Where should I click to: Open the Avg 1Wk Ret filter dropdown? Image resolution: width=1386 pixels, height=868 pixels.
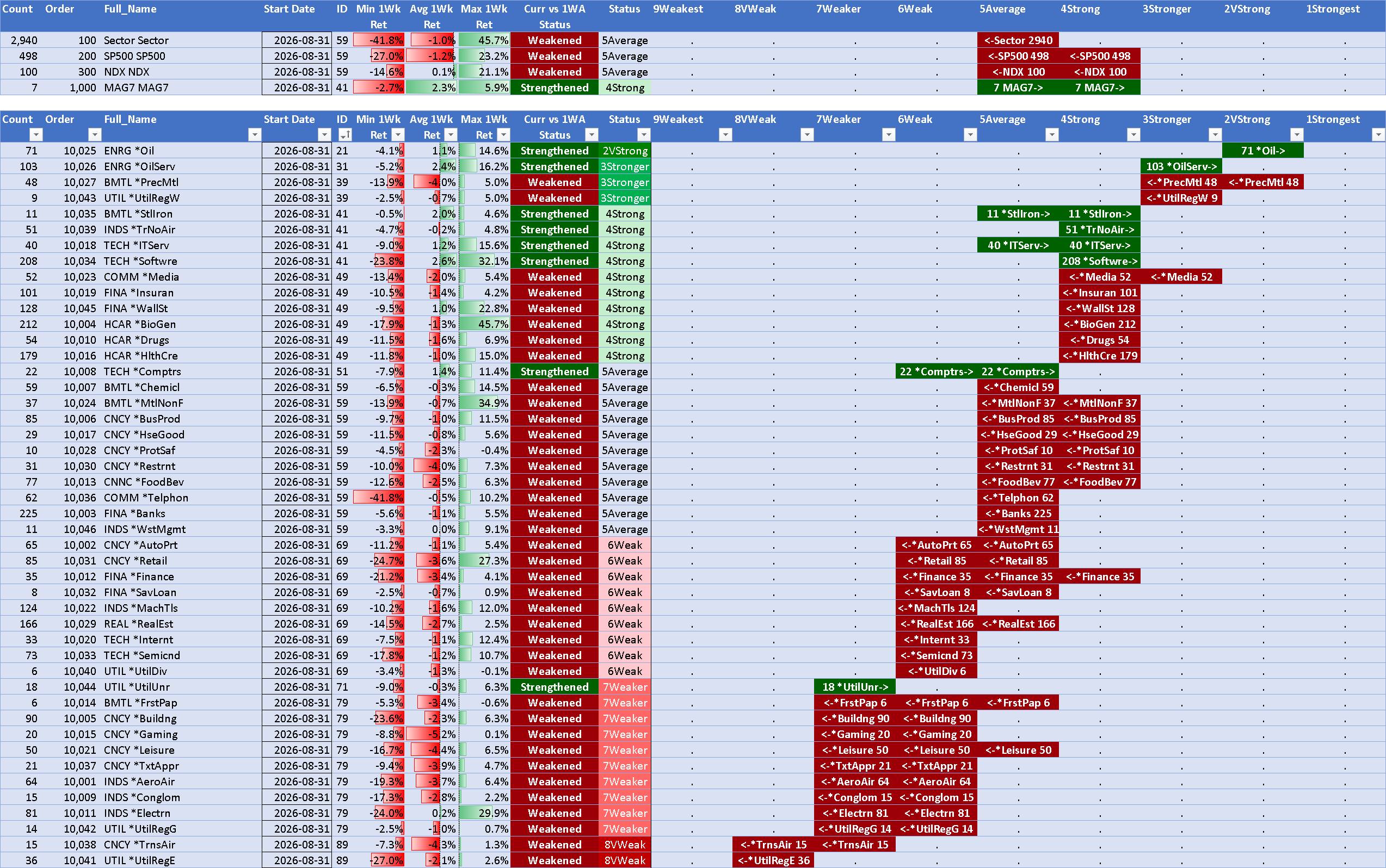[451, 135]
